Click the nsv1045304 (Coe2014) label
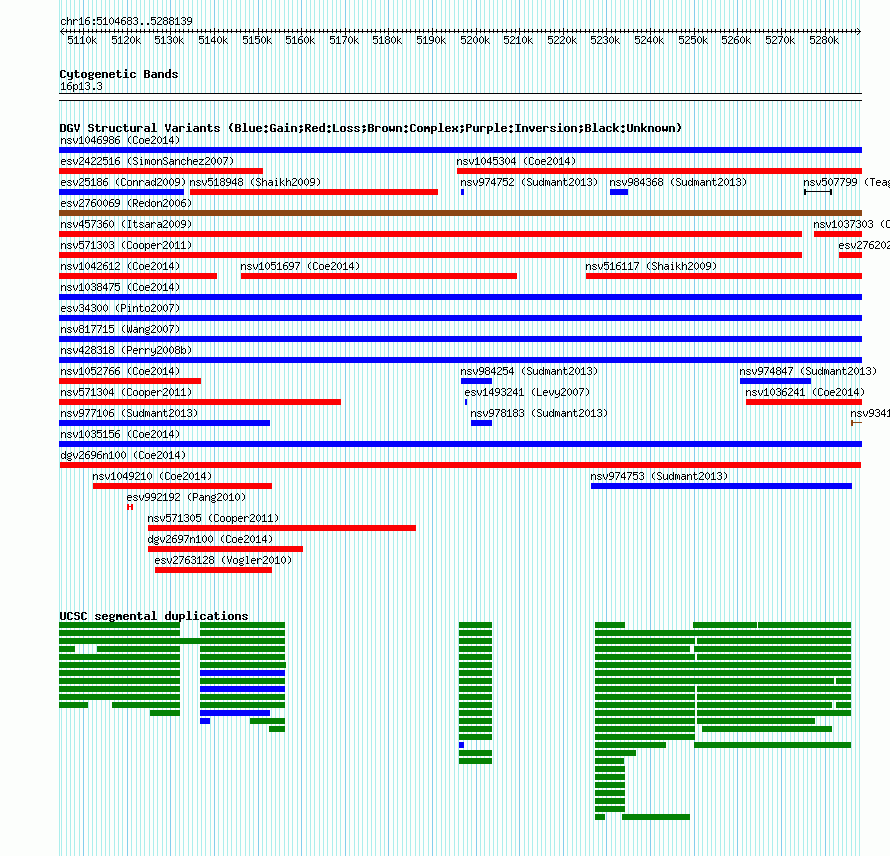 click(x=516, y=161)
